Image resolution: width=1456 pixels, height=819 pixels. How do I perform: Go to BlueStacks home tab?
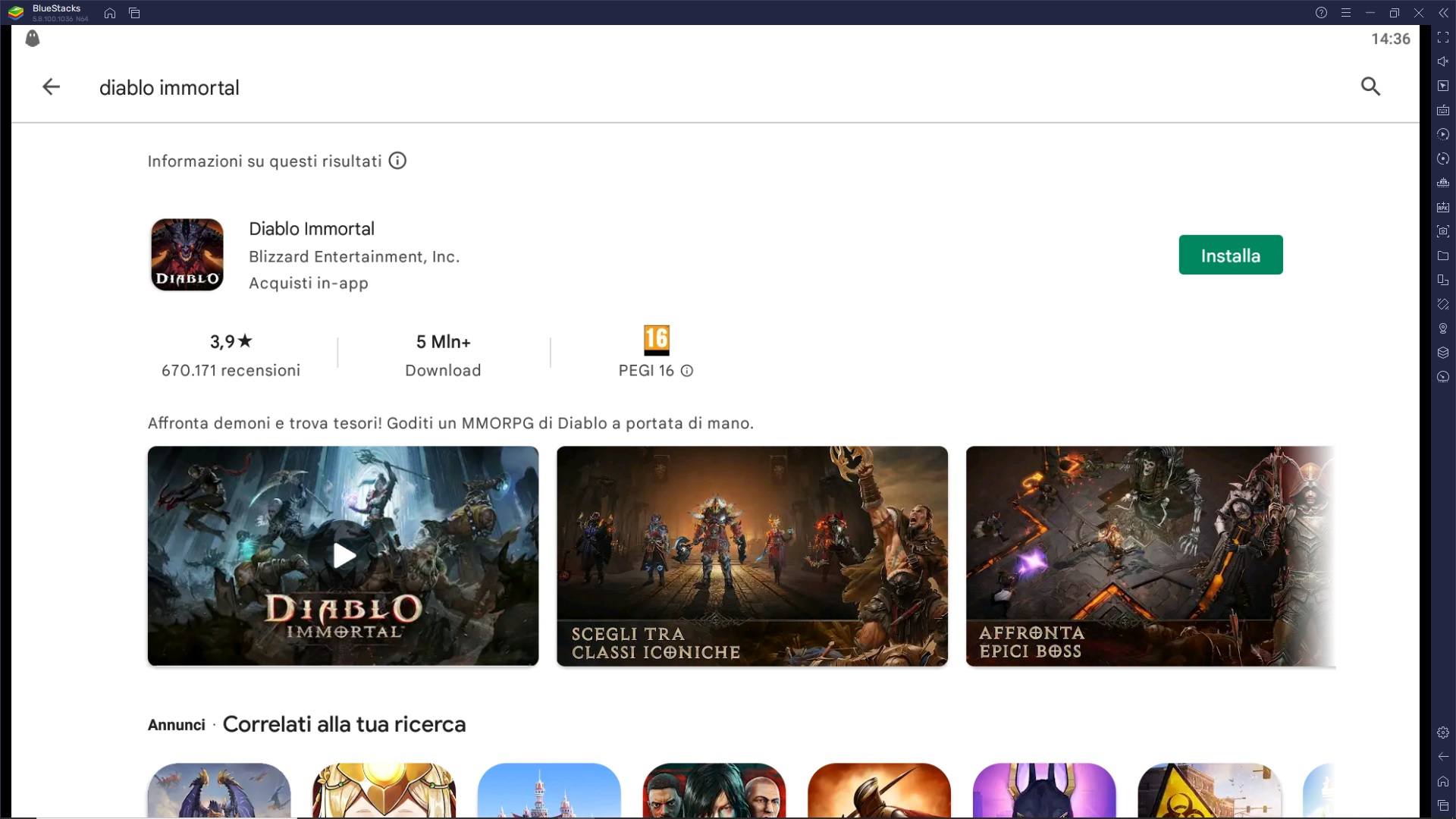point(110,13)
